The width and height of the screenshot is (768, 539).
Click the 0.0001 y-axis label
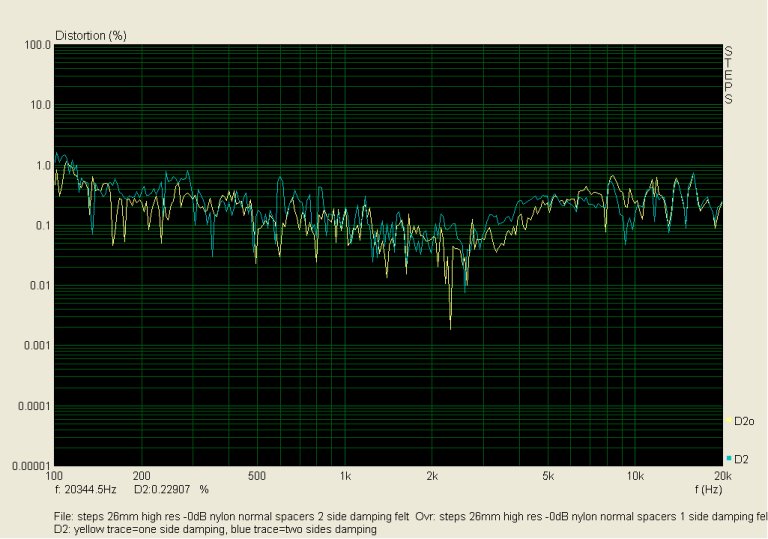[x=35, y=406]
